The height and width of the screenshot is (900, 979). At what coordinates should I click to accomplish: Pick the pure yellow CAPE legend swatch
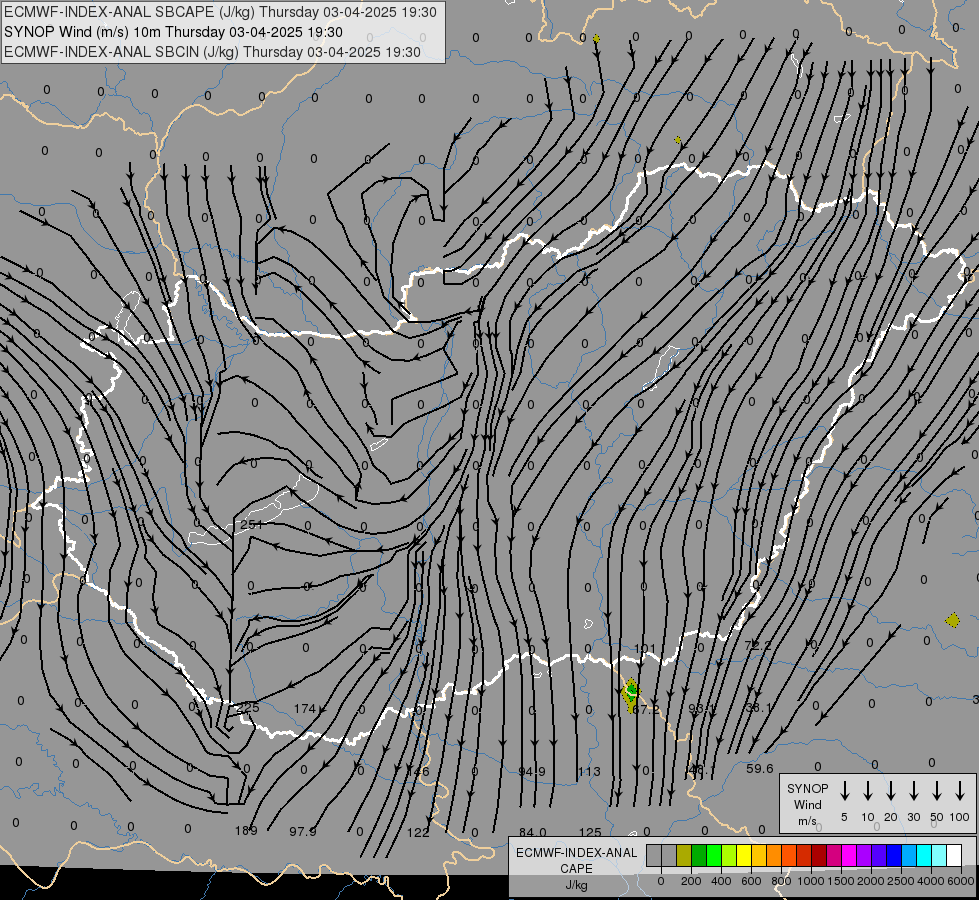tap(744, 855)
